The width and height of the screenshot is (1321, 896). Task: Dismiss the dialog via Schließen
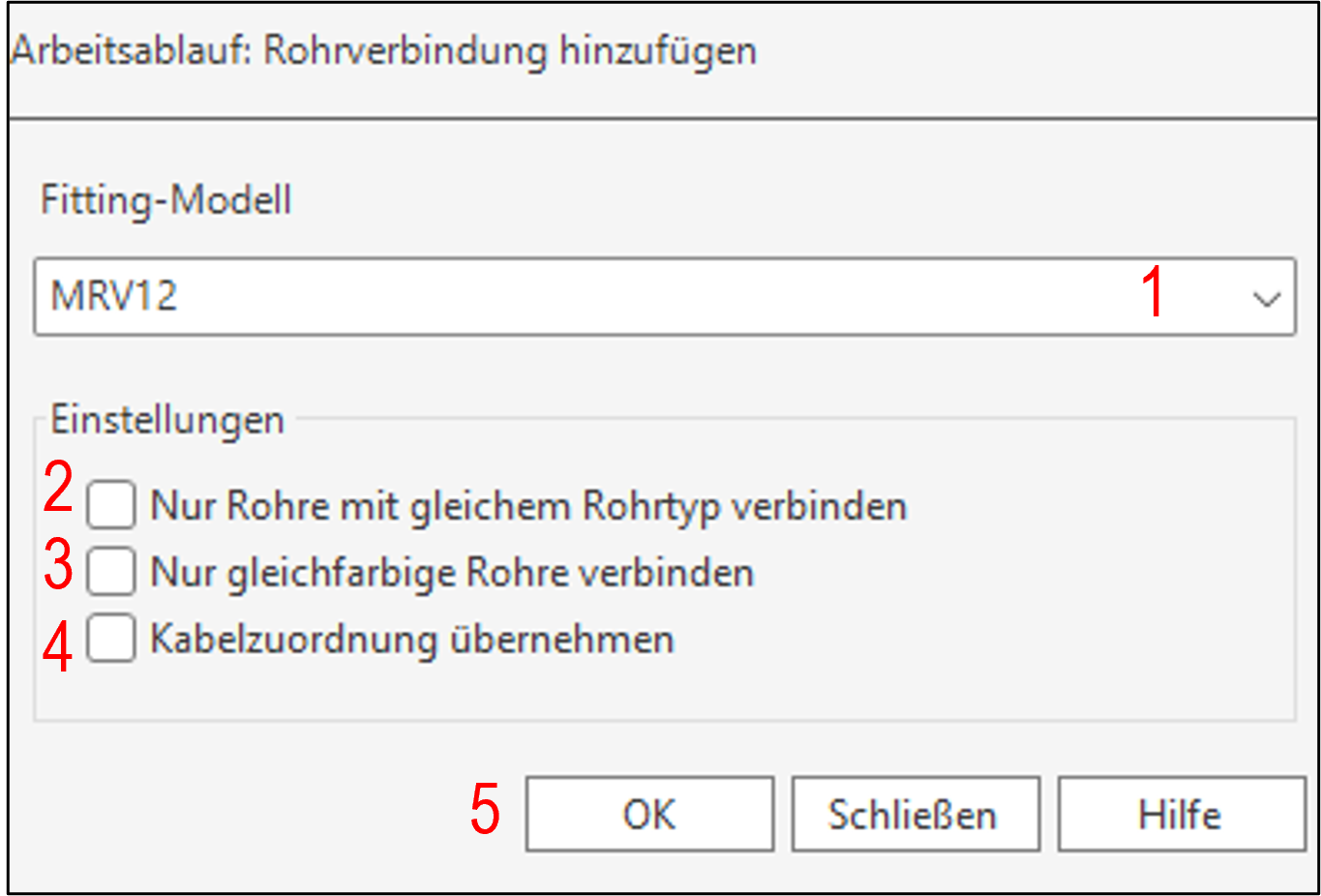pos(915,814)
